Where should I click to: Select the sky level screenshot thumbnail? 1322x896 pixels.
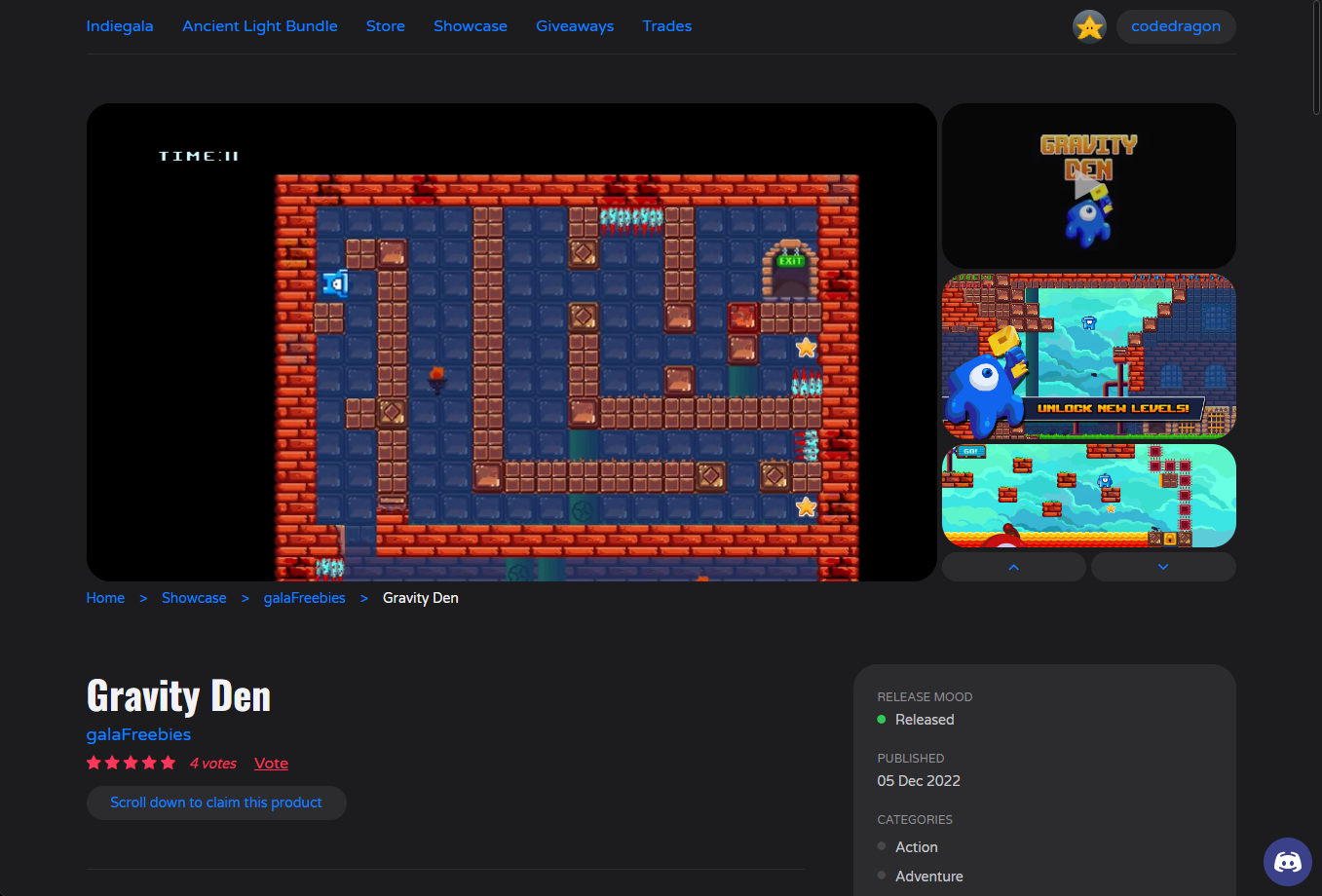coord(1089,496)
